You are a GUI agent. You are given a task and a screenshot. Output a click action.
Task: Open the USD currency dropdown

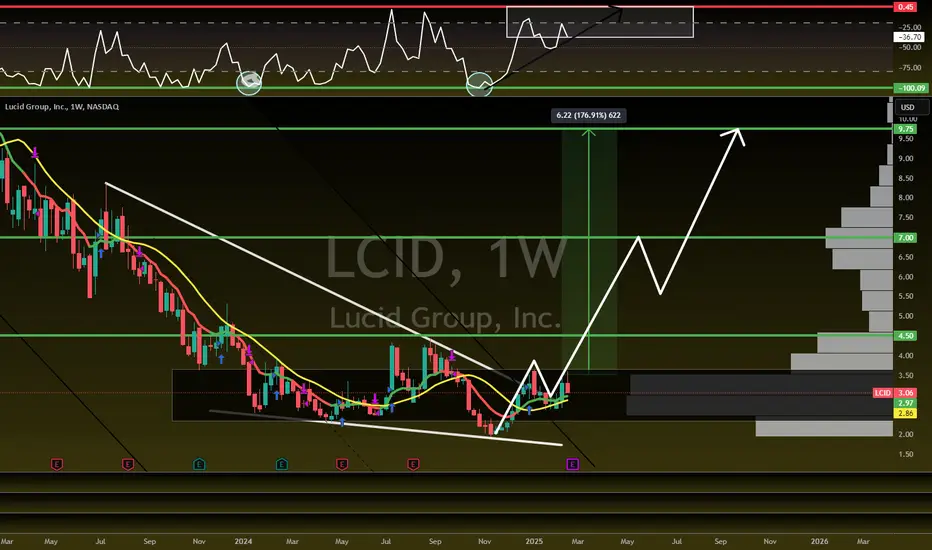[912, 107]
